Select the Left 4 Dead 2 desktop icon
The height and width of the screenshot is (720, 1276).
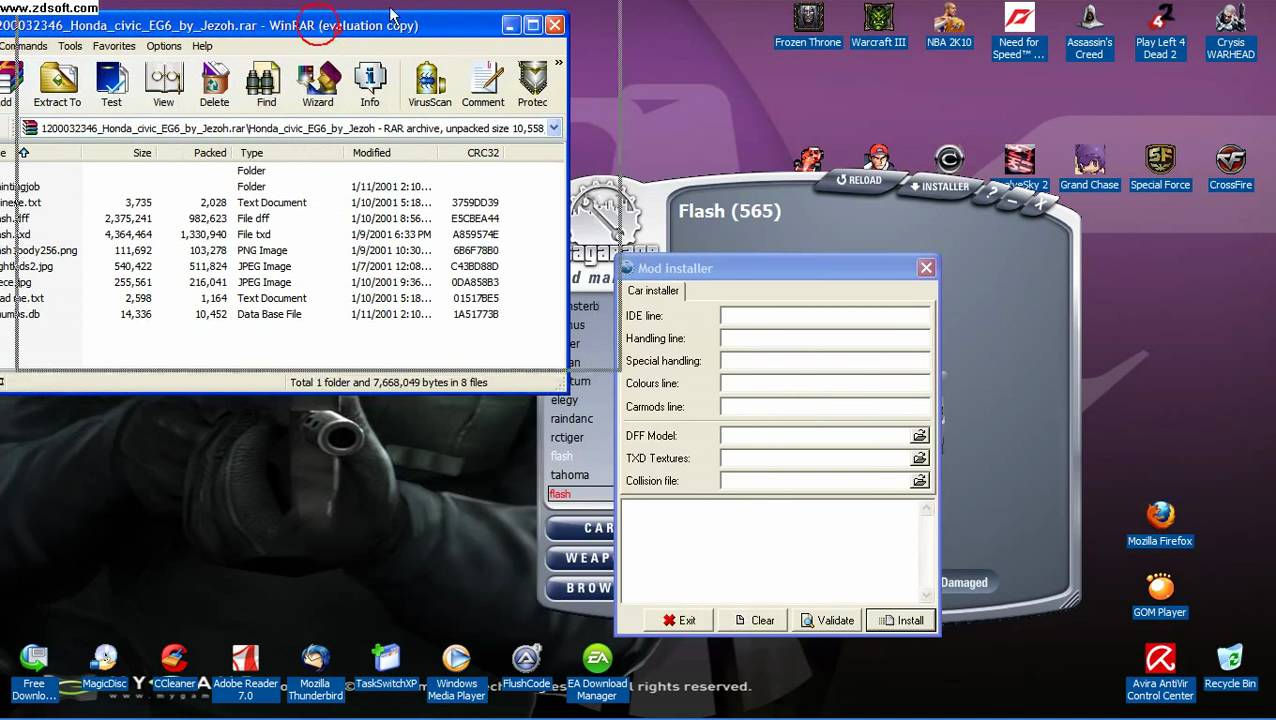(x=1160, y=32)
